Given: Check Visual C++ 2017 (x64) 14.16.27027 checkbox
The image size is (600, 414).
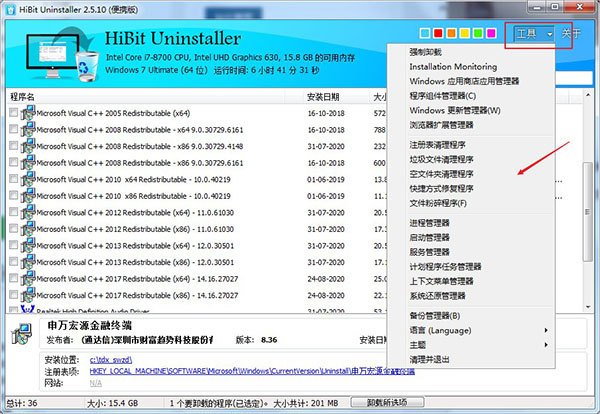Looking at the screenshot, I should pos(13,278).
